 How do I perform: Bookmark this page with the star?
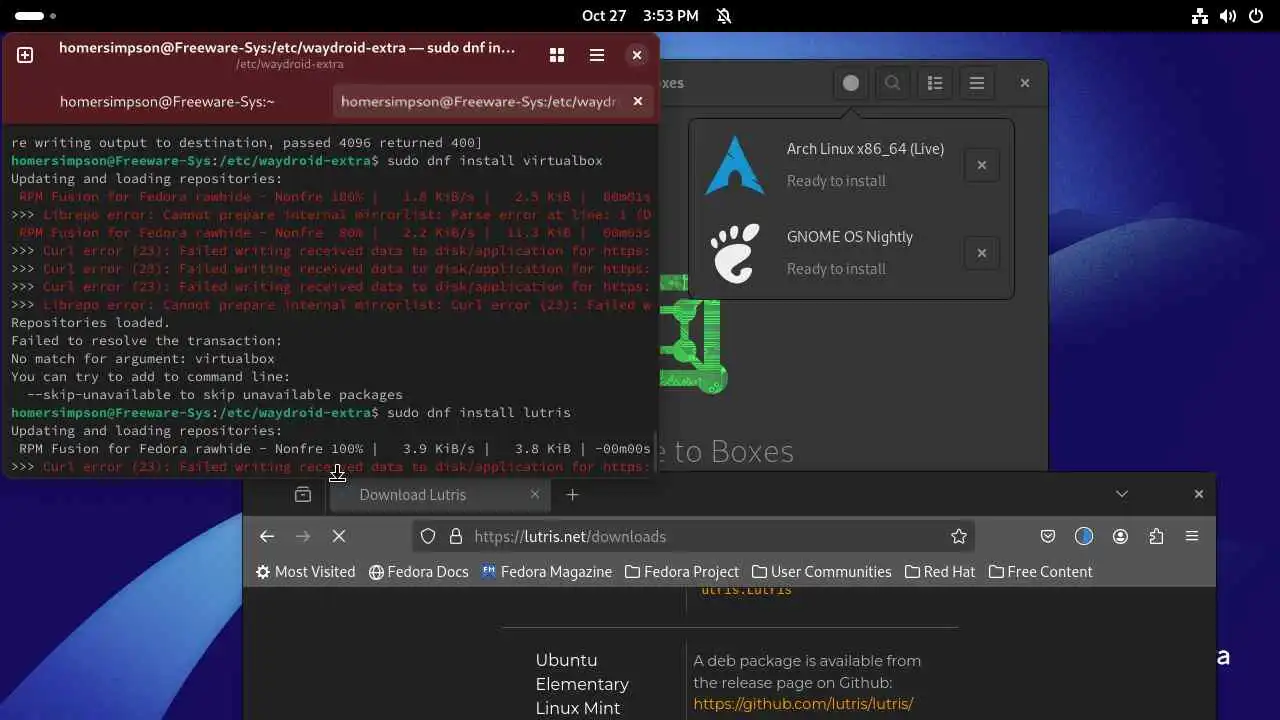(959, 536)
